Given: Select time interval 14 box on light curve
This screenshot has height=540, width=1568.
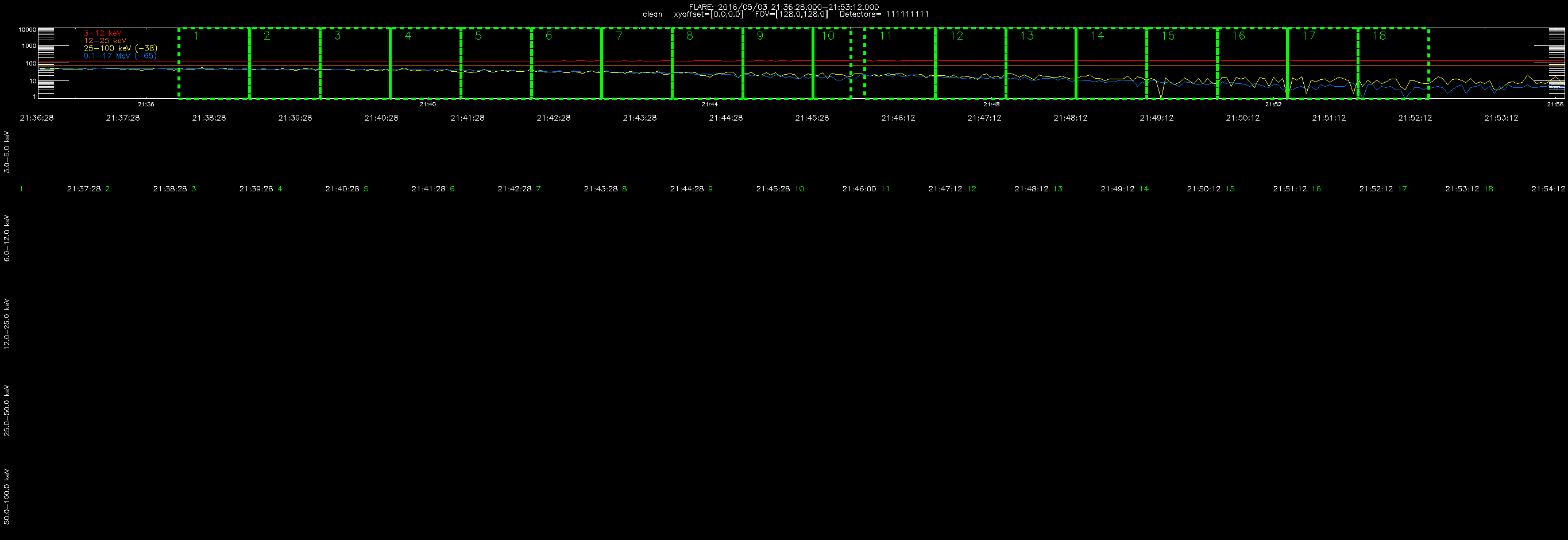Looking at the screenshot, I should (1111, 63).
